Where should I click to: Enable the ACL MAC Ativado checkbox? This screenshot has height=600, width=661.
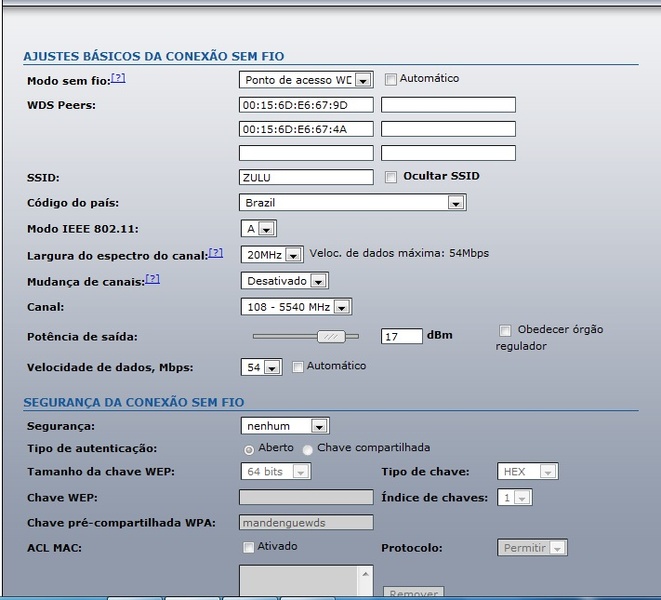click(248, 547)
